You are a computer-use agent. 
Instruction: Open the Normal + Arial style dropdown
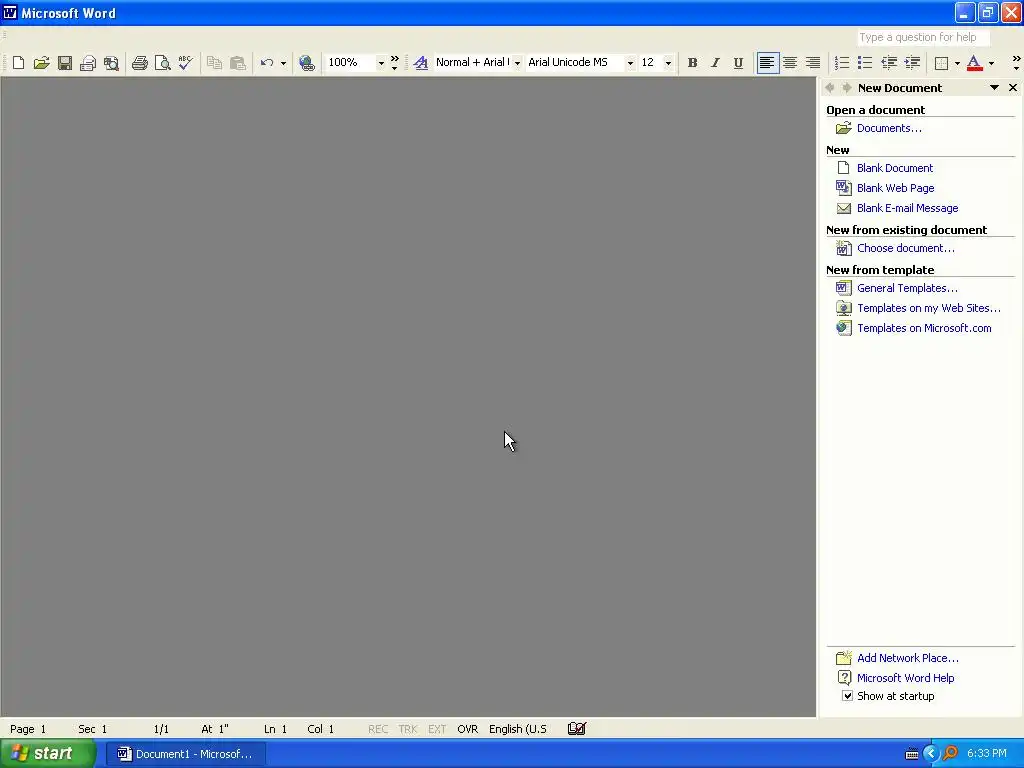click(517, 63)
